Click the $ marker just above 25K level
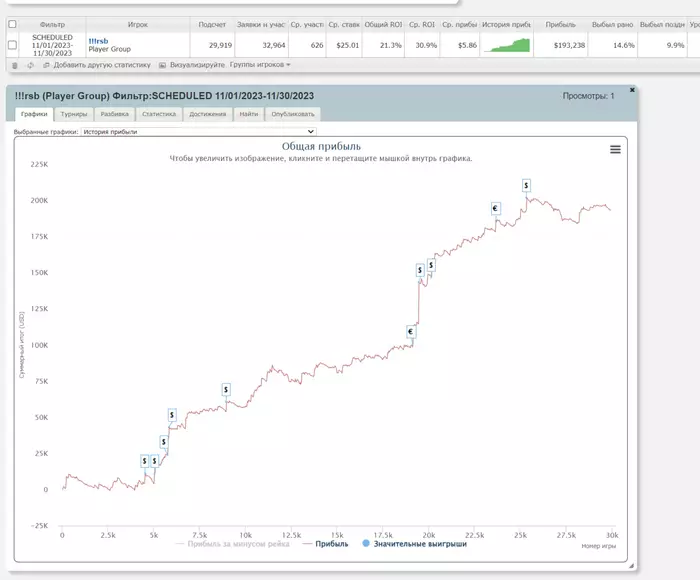 point(164,442)
